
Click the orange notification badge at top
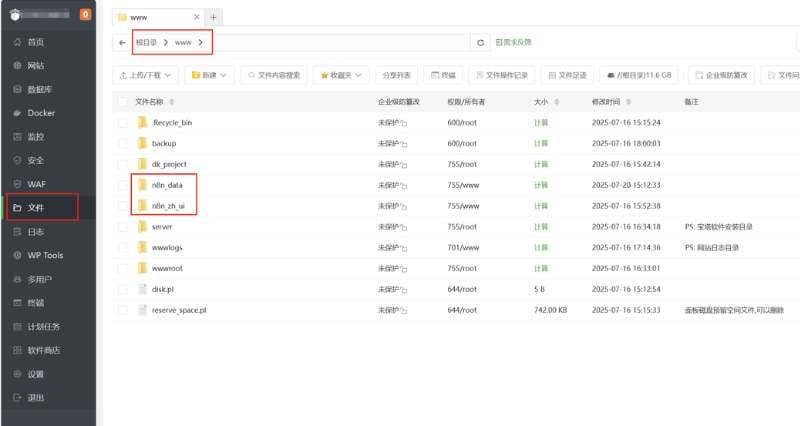pos(85,14)
